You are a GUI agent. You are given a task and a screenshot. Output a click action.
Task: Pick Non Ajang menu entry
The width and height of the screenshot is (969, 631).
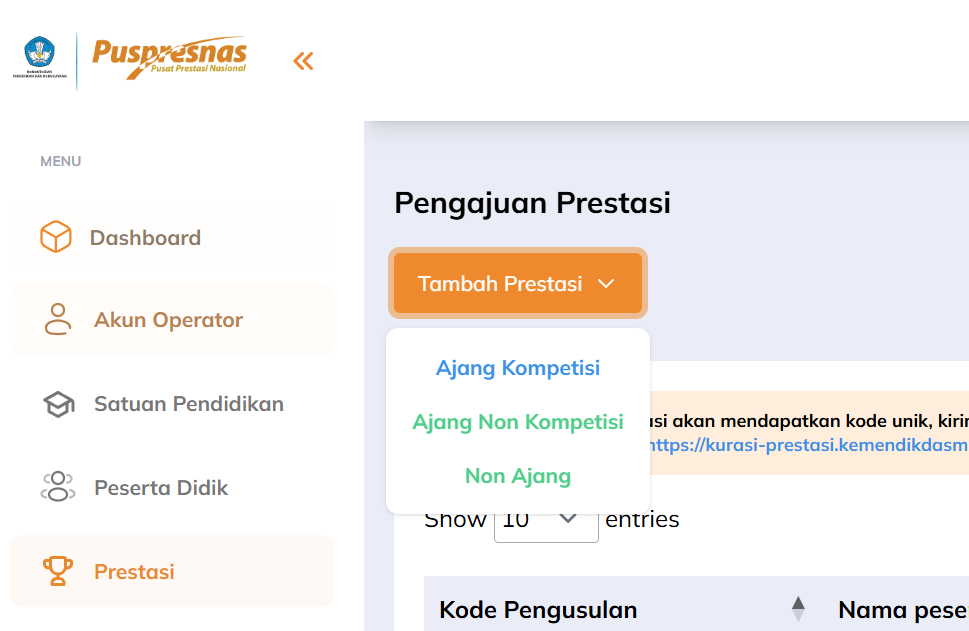(518, 476)
